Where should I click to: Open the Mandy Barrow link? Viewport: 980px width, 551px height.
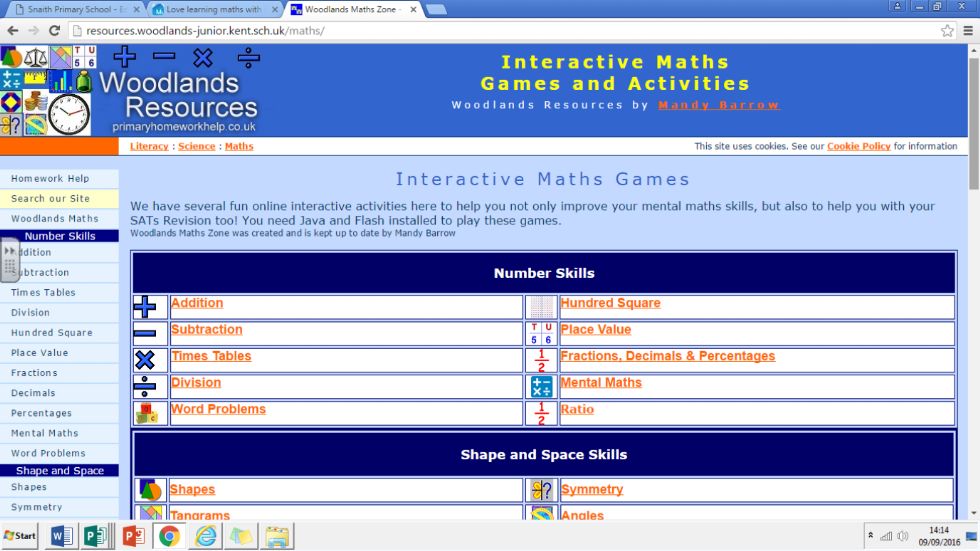[718, 105]
